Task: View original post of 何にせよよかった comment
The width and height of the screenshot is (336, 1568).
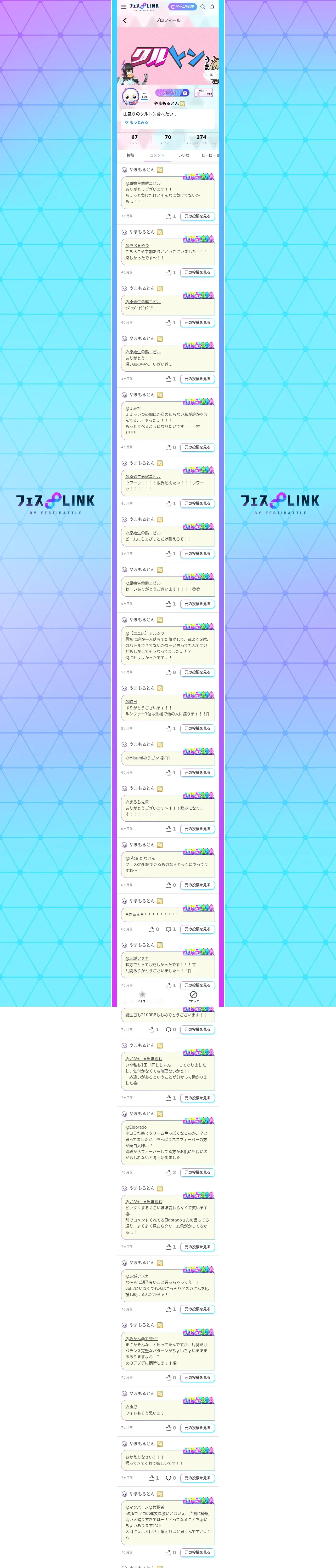Action: click(197, 673)
